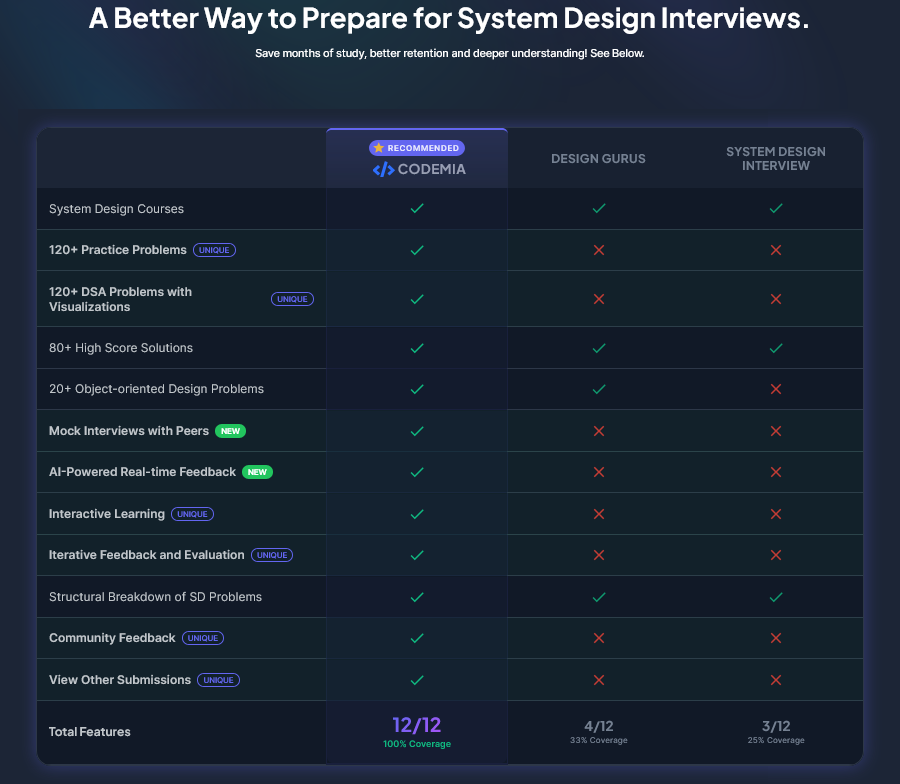Click the 120+ Practice Problems label
The height and width of the screenshot is (784, 900).
point(118,250)
